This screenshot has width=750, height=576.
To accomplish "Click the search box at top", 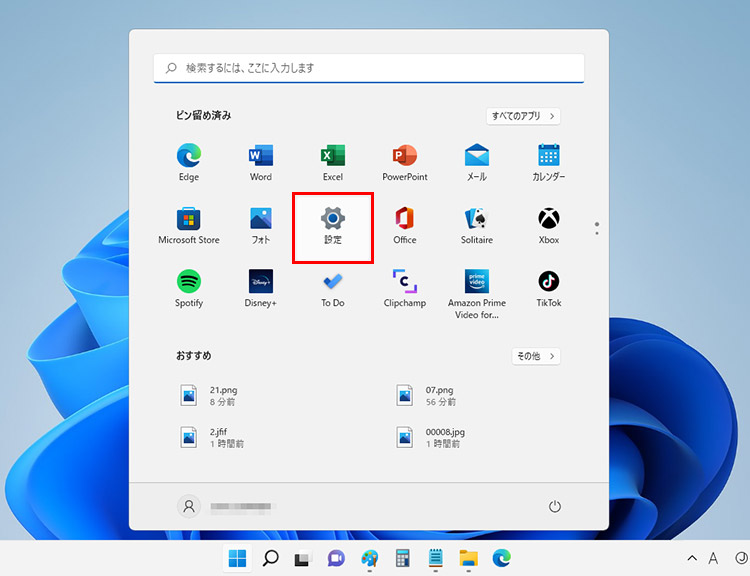I will click(369, 68).
